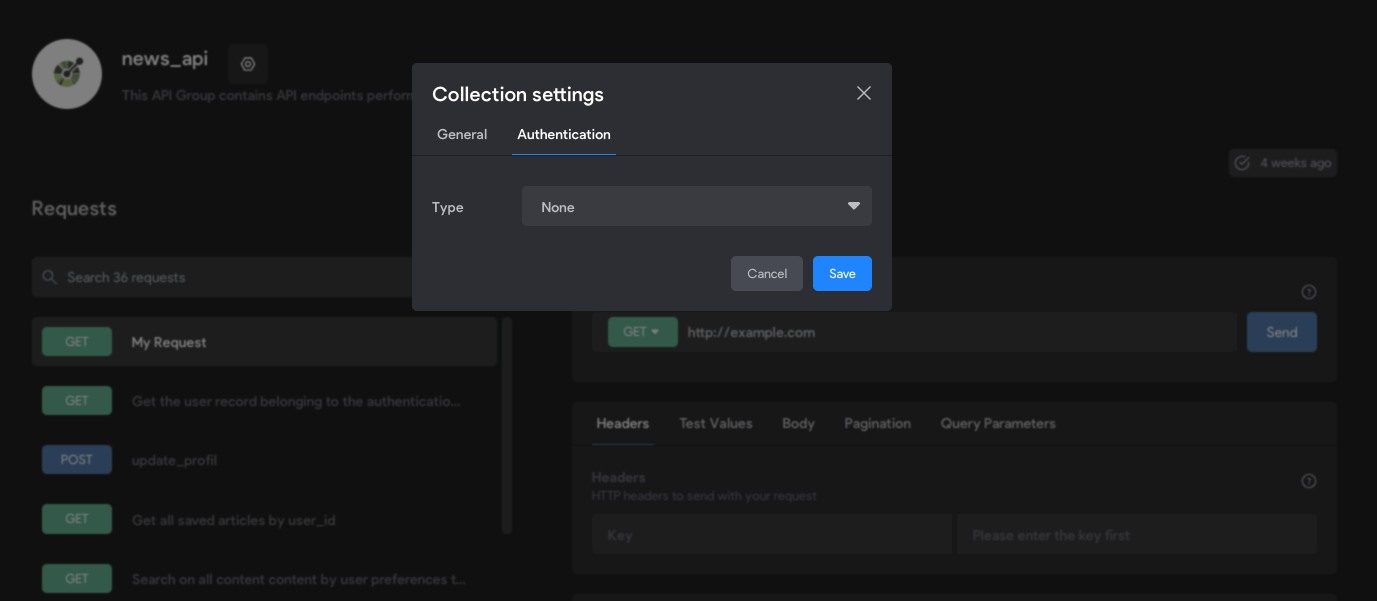
Task: Click the Send request button
Action: click(1282, 332)
